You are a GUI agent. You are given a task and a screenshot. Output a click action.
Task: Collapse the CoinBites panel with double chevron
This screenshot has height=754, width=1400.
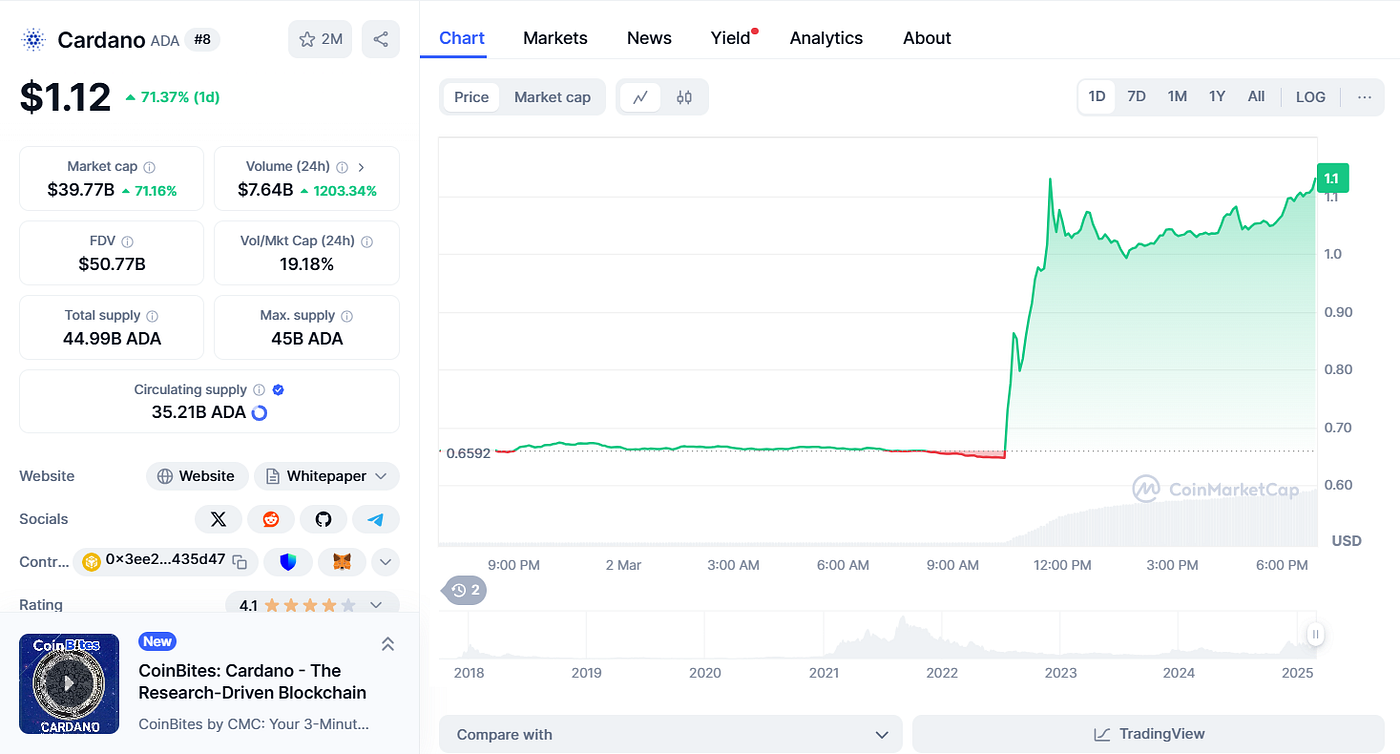[x=388, y=645]
